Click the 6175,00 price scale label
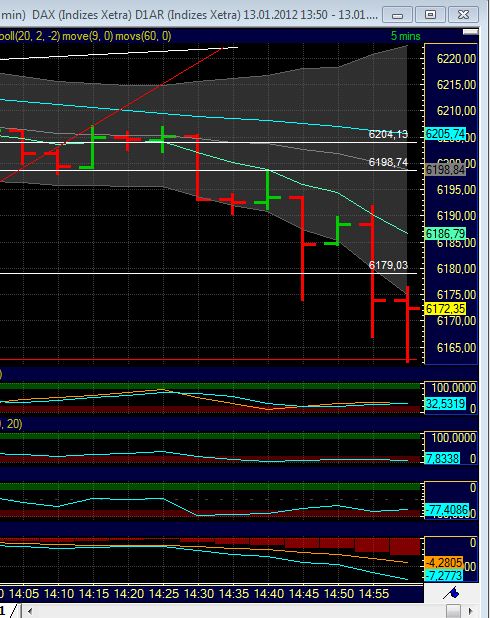Screen dimensions: 490x618 click(x=456, y=295)
